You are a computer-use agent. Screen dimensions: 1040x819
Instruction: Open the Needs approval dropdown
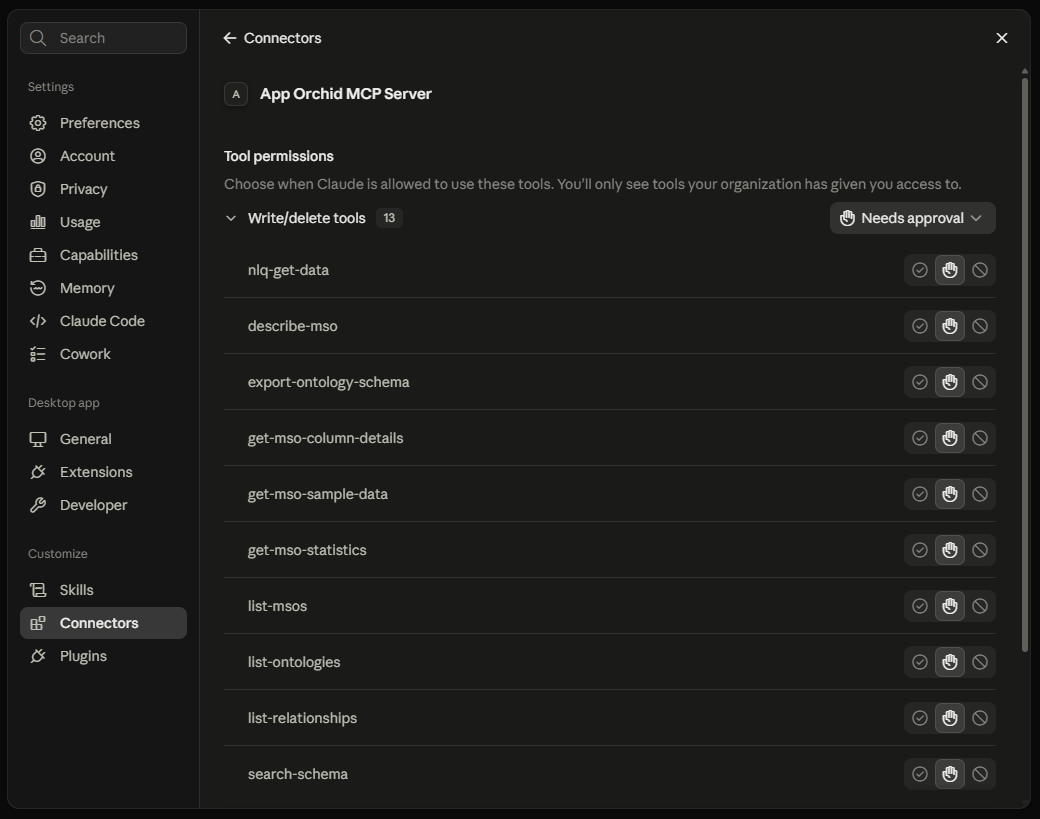click(912, 218)
